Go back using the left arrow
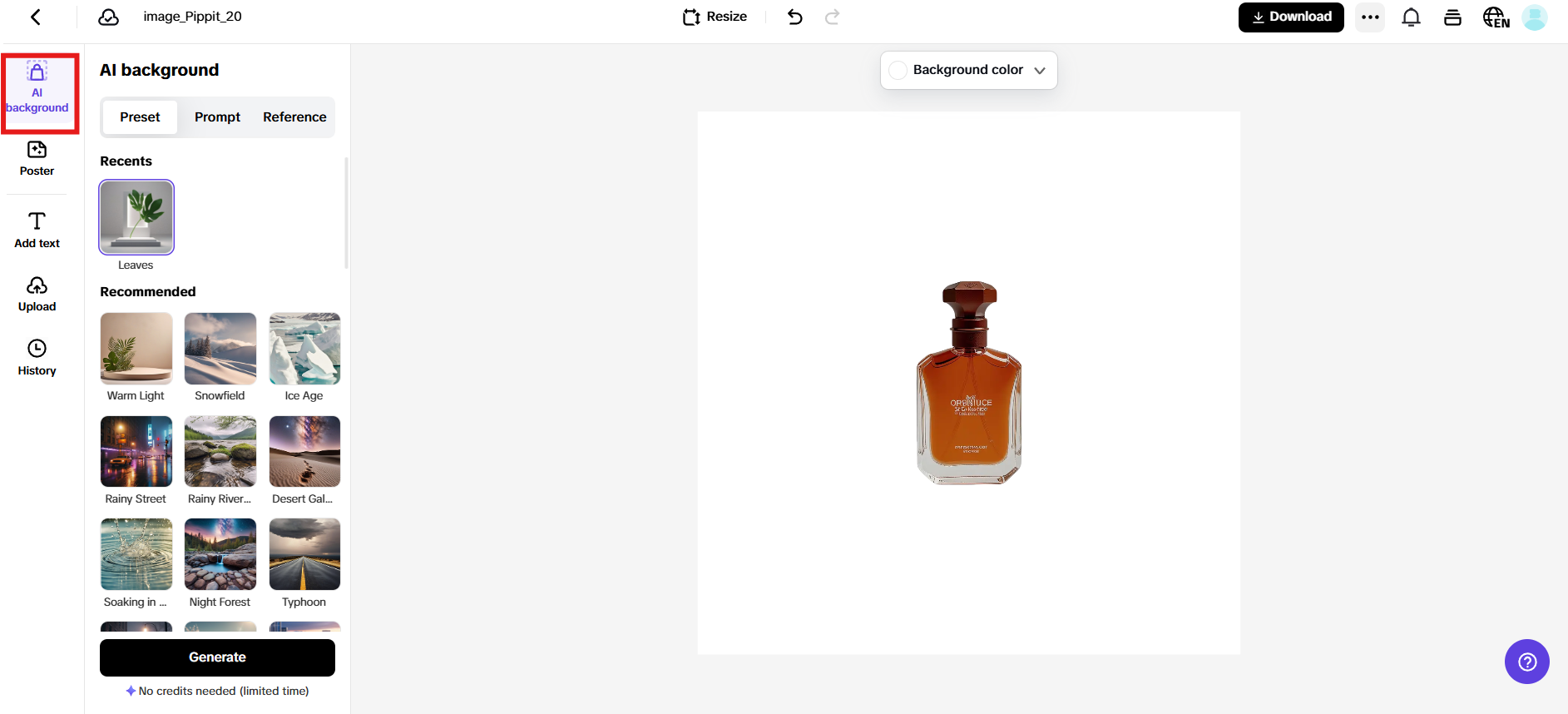 click(36, 17)
